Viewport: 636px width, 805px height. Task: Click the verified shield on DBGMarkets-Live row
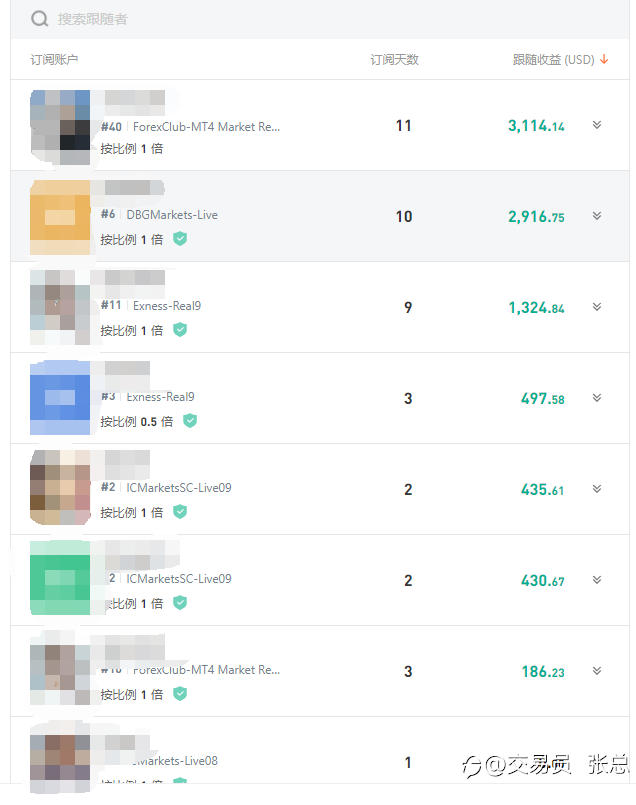pyautogui.click(x=180, y=239)
